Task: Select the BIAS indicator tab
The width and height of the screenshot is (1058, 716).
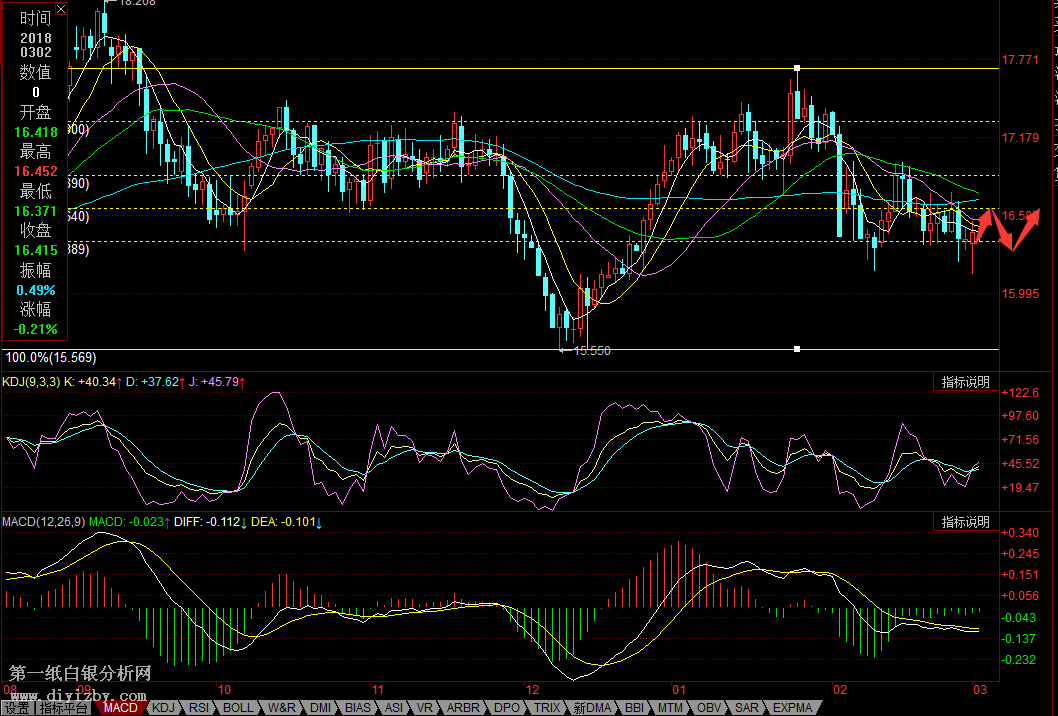Action: point(357,708)
